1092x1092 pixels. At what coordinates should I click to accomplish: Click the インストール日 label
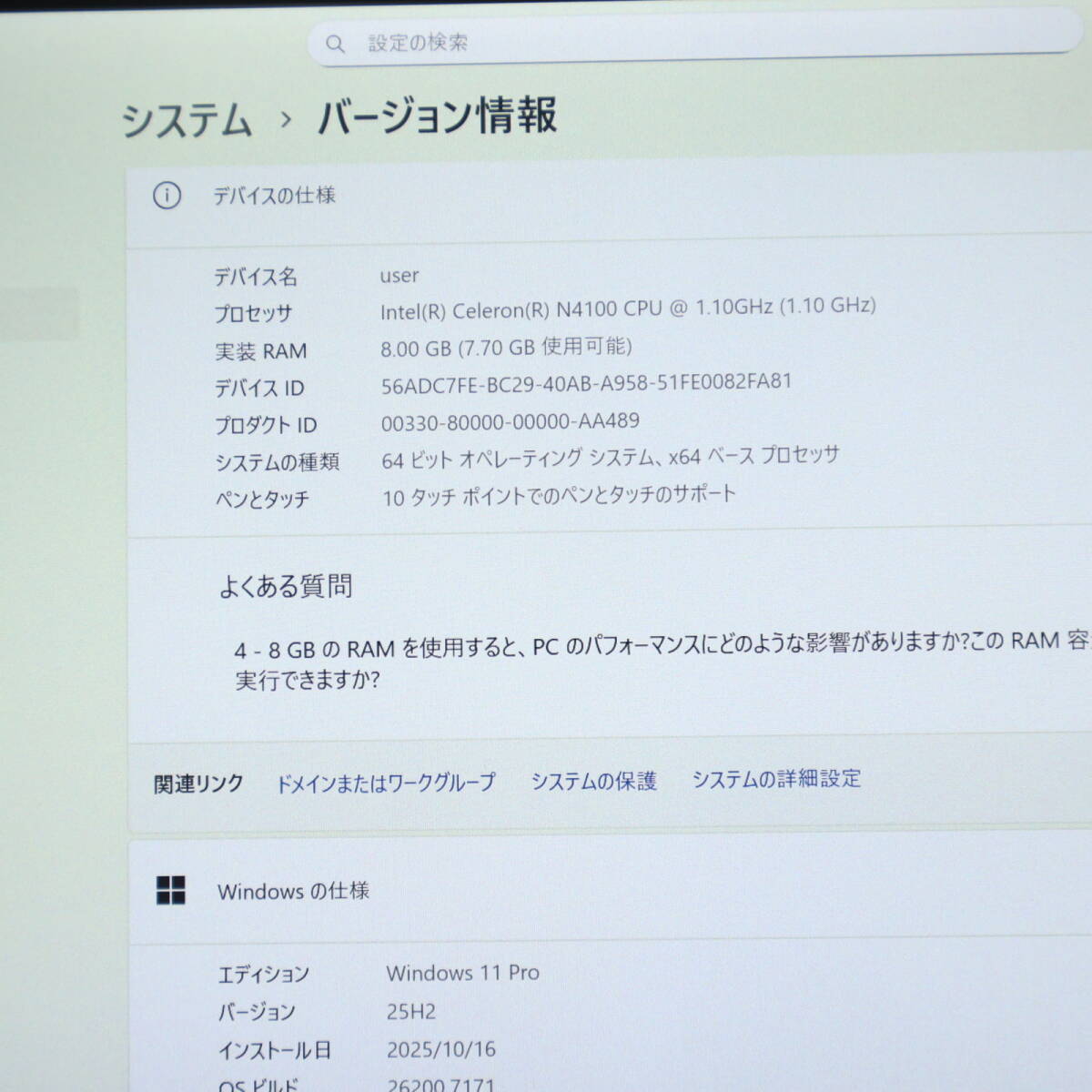[x=275, y=1051]
